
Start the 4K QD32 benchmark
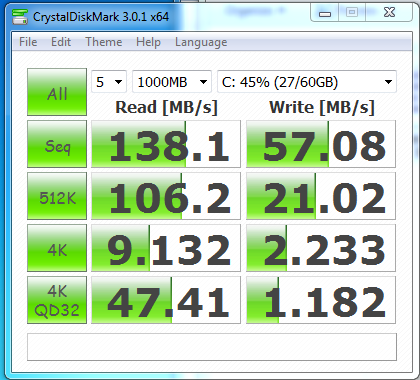coord(57,300)
